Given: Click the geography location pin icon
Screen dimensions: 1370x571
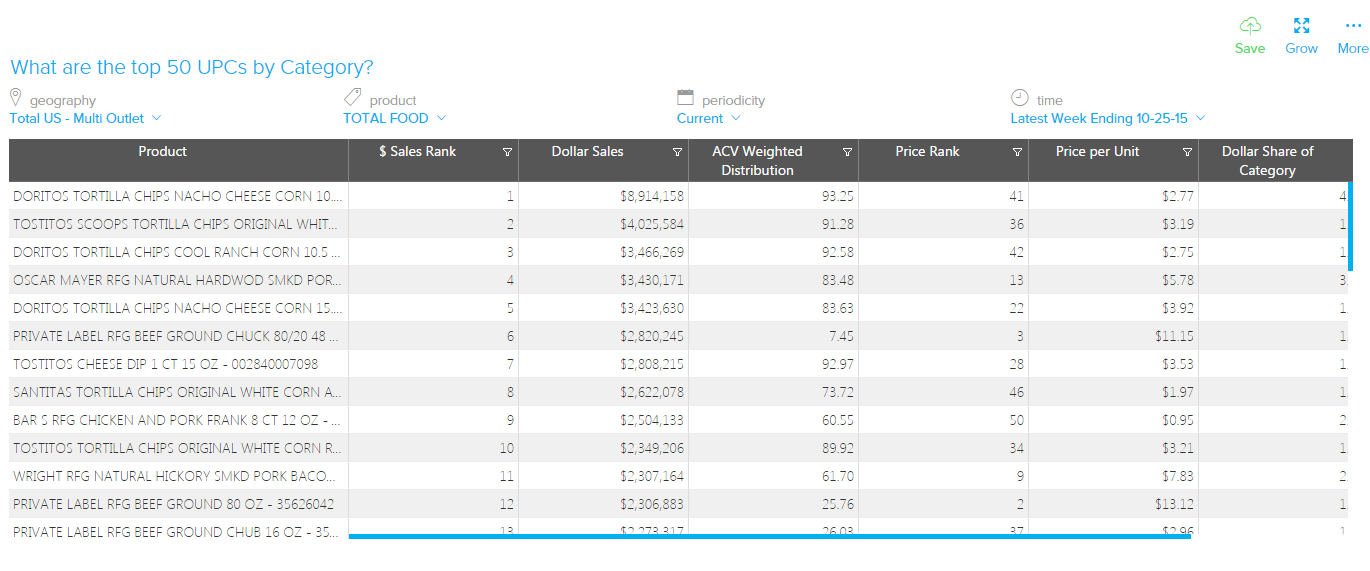Looking at the screenshot, I should 16,98.
